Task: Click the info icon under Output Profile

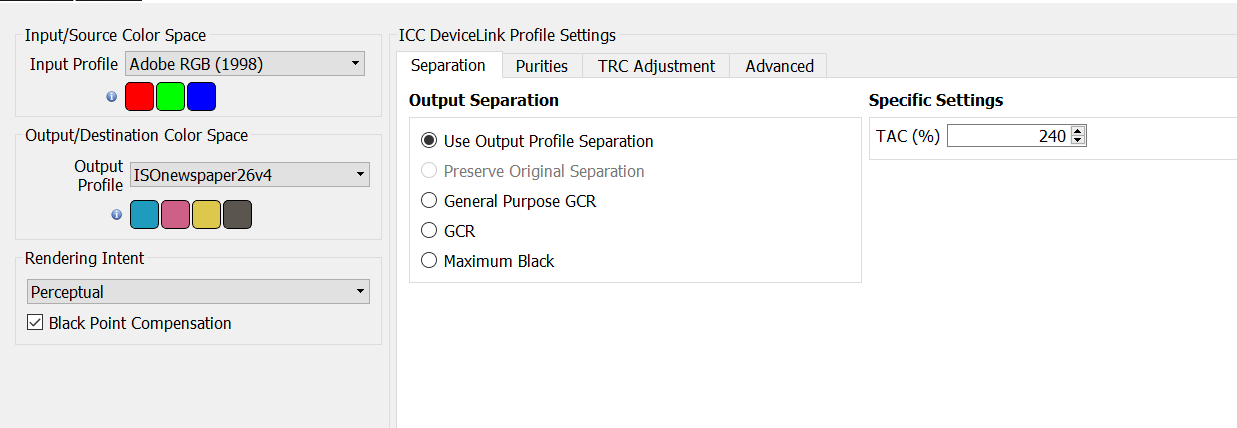Action: tap(116, 215)
